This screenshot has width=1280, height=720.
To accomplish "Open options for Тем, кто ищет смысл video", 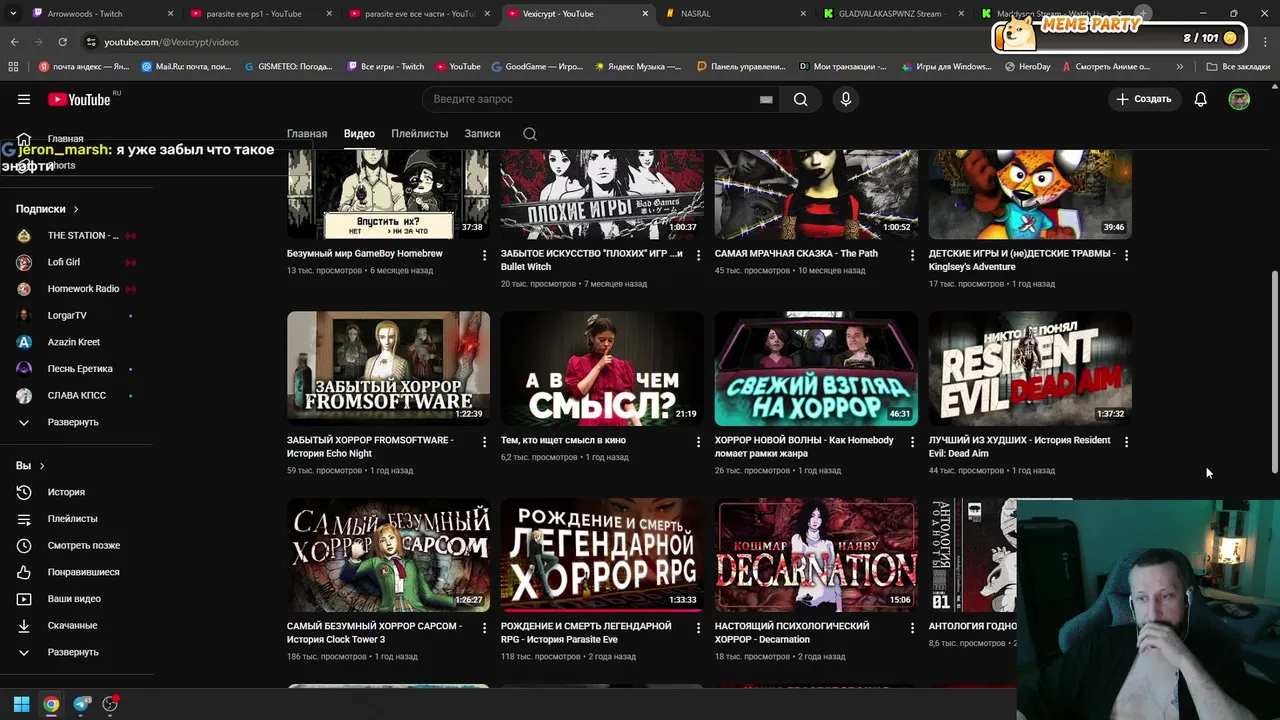I will pyautogui.click(x=698, y=441).
